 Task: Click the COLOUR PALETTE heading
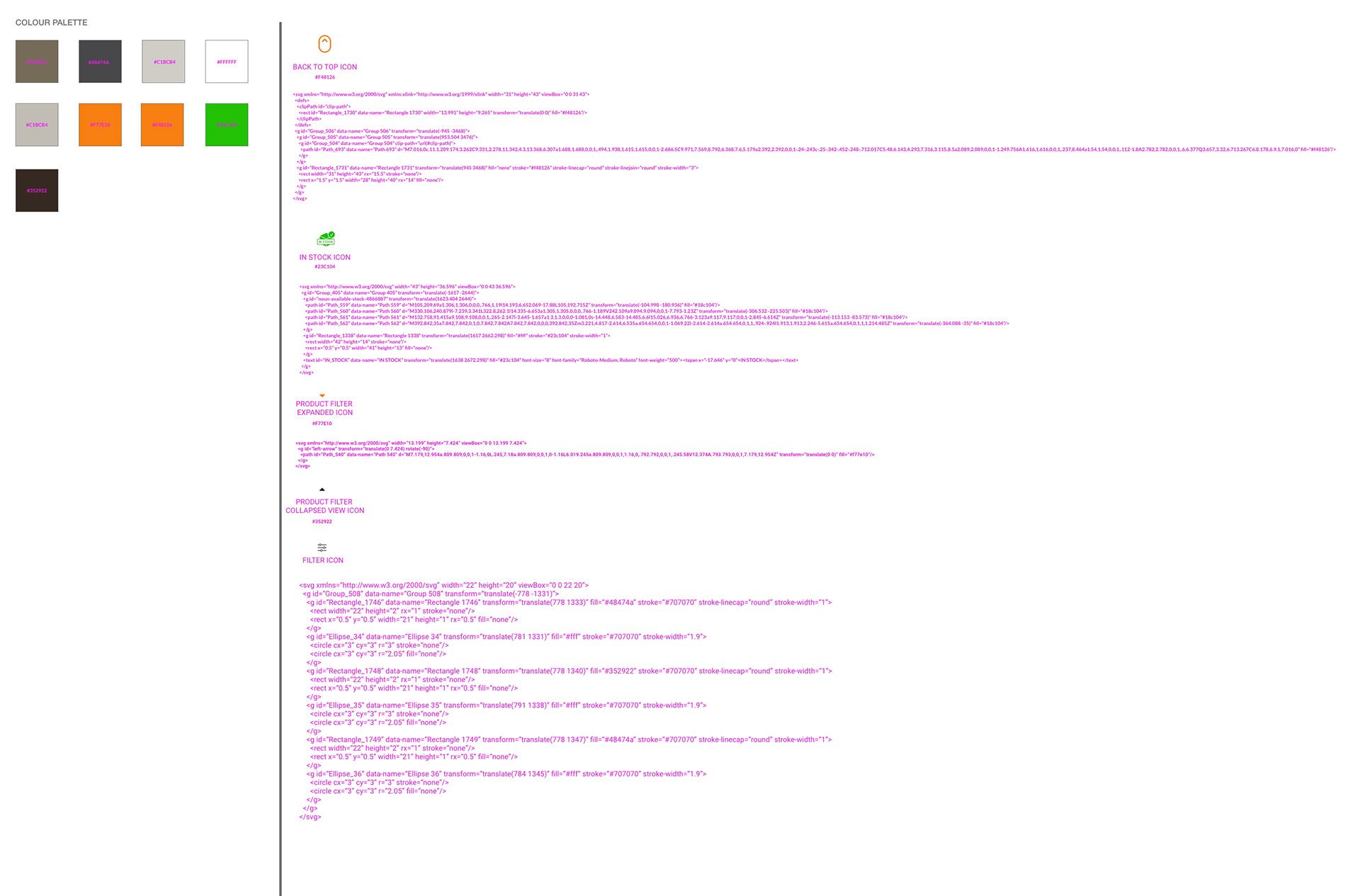coord(52,23)
